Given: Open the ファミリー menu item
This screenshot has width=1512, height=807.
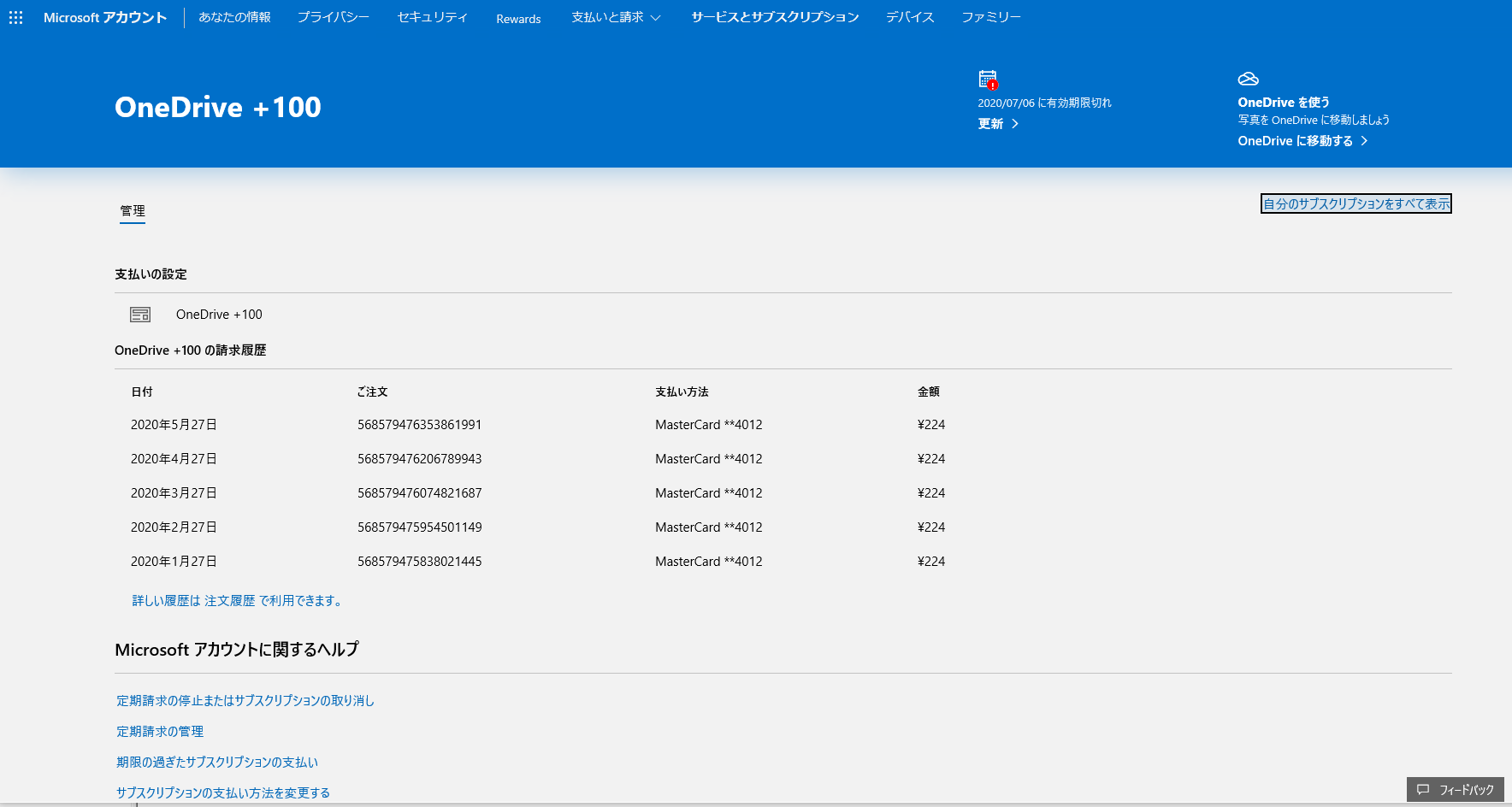Looking at the screenshot, I should [x=991, y=17].
